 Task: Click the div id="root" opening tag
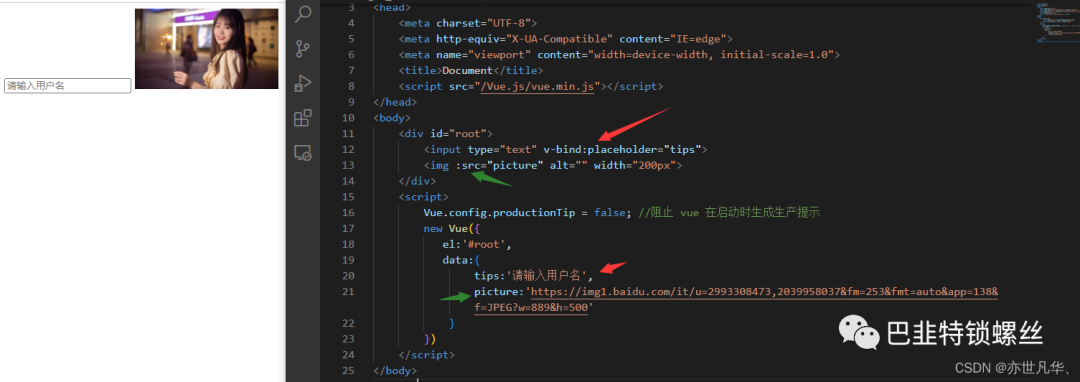click(446, 134)
